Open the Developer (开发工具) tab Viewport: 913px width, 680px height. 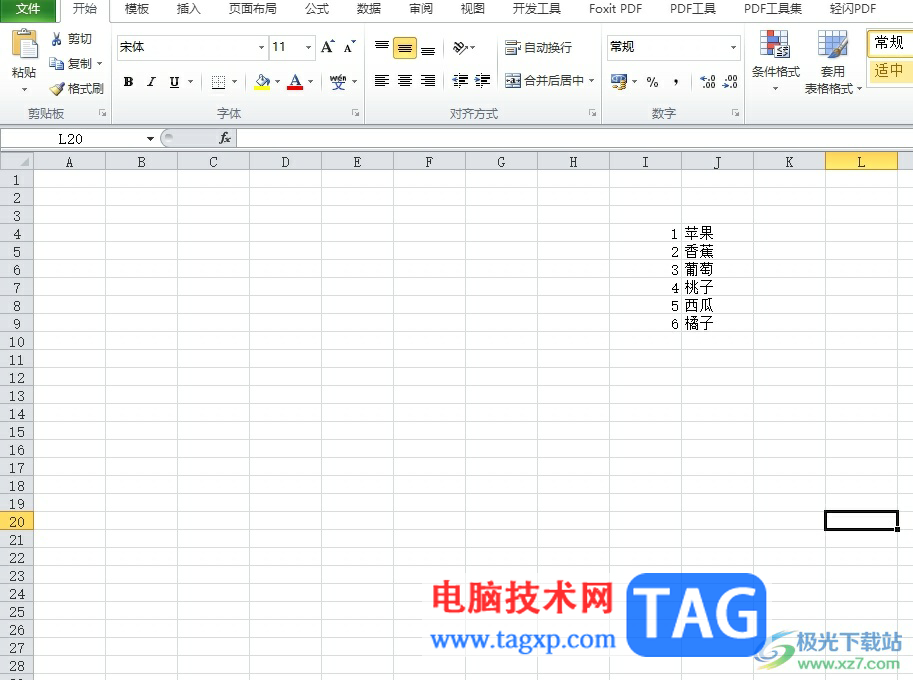point(537,9)
